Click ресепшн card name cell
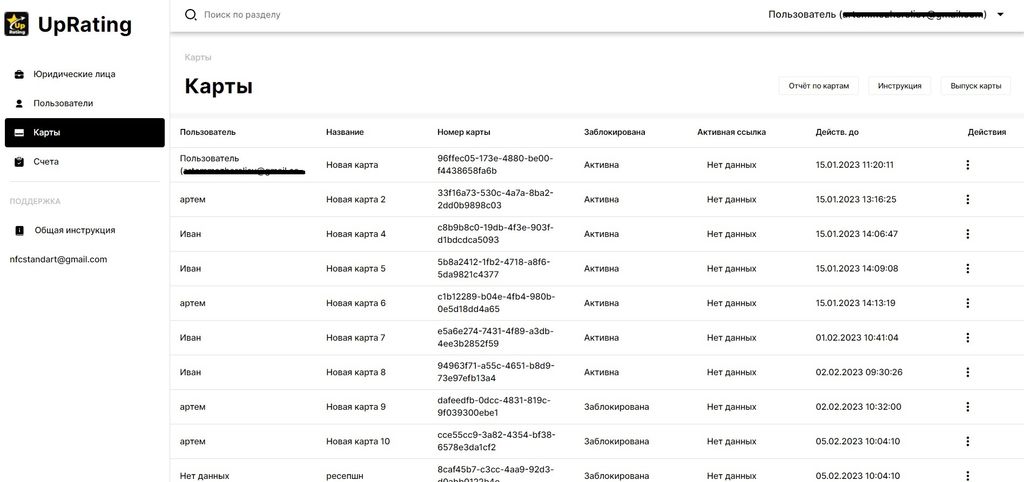 (x=346, y=476)
